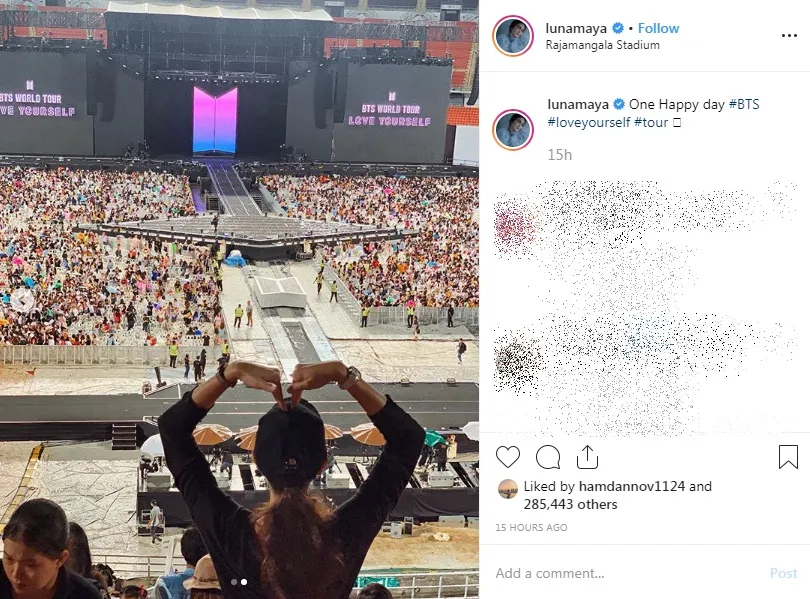Open the caption author's avatar beside the caption

[513, 130]
